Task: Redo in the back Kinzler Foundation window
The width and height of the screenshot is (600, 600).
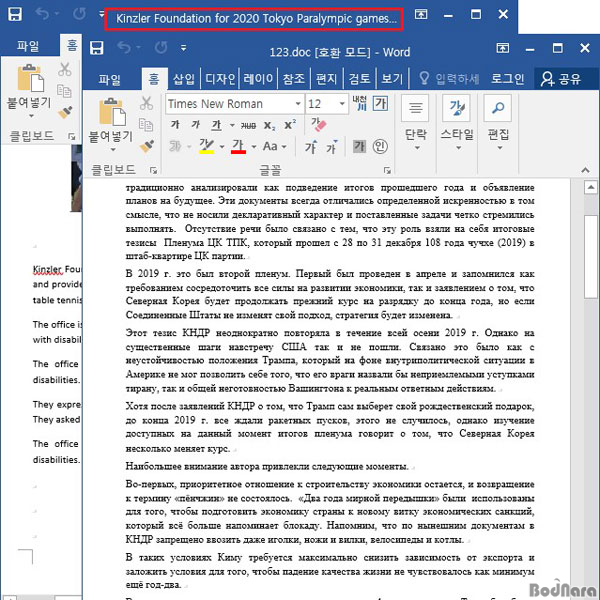Action: pos(79,14)
